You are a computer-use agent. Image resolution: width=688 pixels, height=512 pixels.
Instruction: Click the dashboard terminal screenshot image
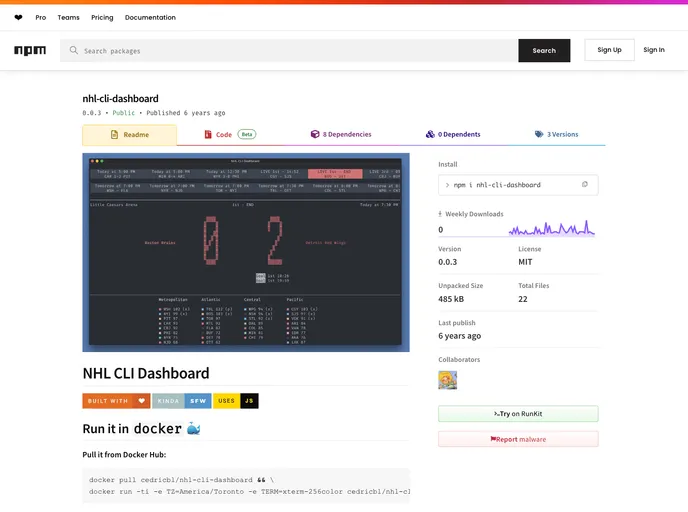pyautogui.click(x=246, y=252)
